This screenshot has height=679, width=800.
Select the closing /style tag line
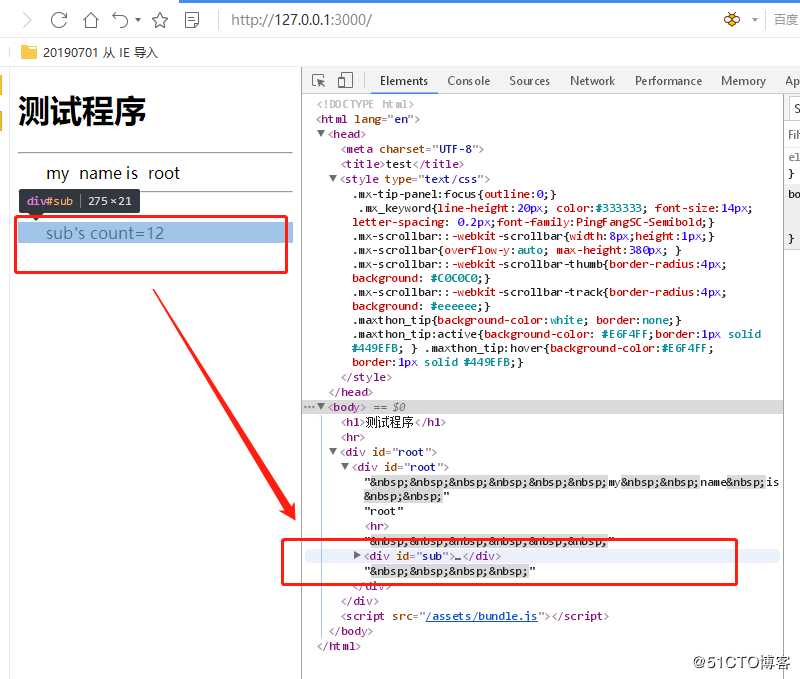[x=366, y=377]
